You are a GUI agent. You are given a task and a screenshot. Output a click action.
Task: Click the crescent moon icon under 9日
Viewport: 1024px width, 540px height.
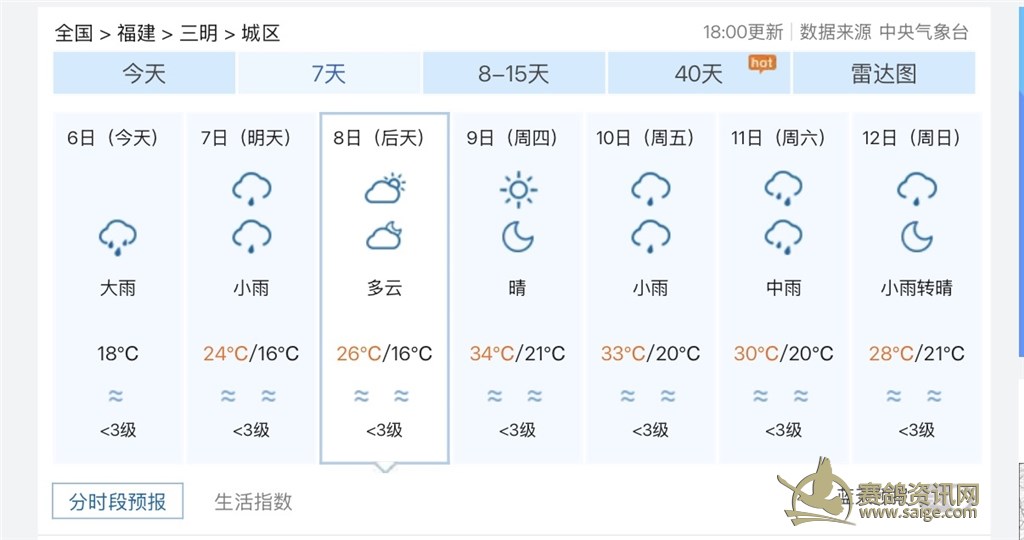click(x=517, y=237)
